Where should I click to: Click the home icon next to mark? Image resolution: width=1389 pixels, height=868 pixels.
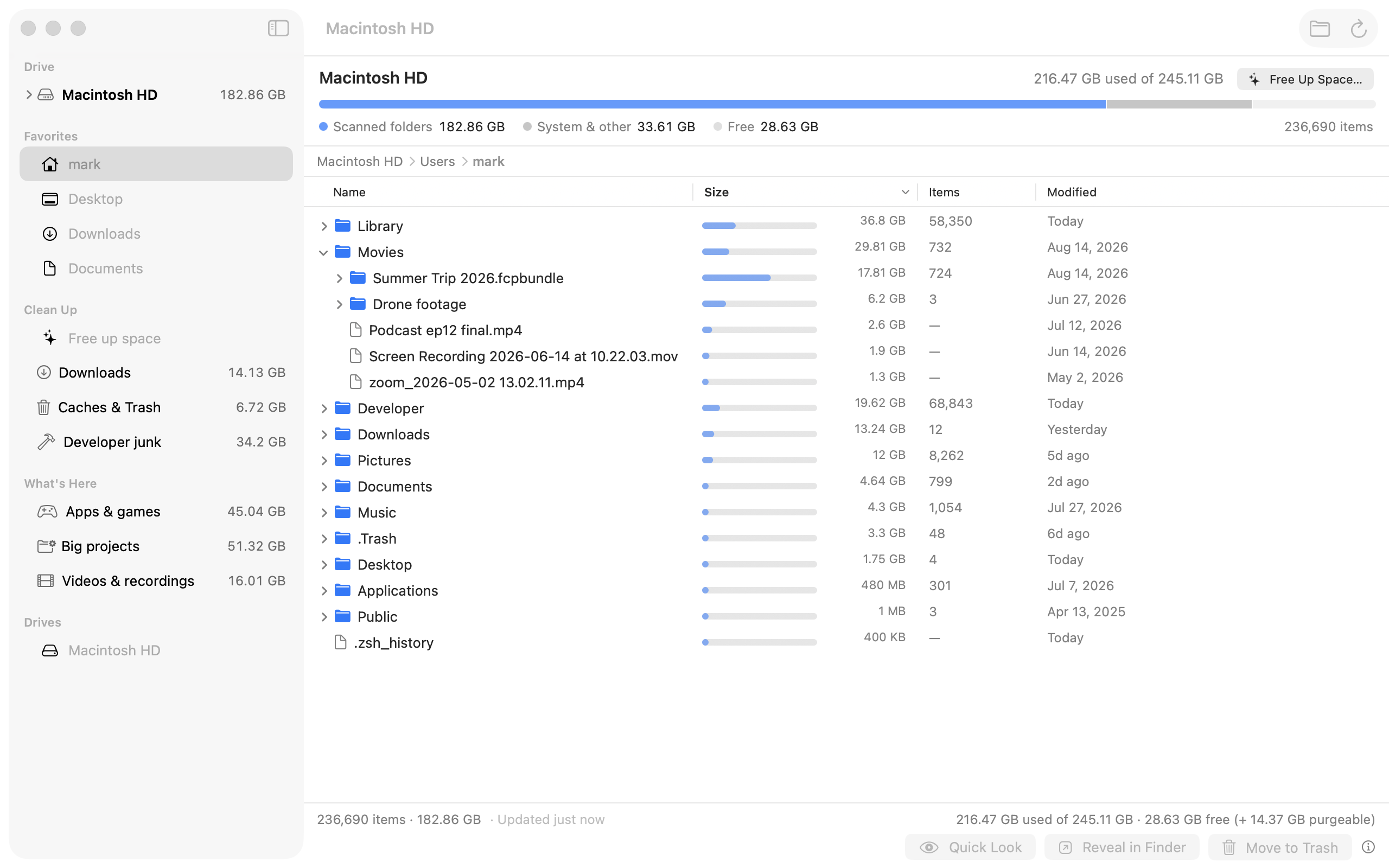(50, 164)
